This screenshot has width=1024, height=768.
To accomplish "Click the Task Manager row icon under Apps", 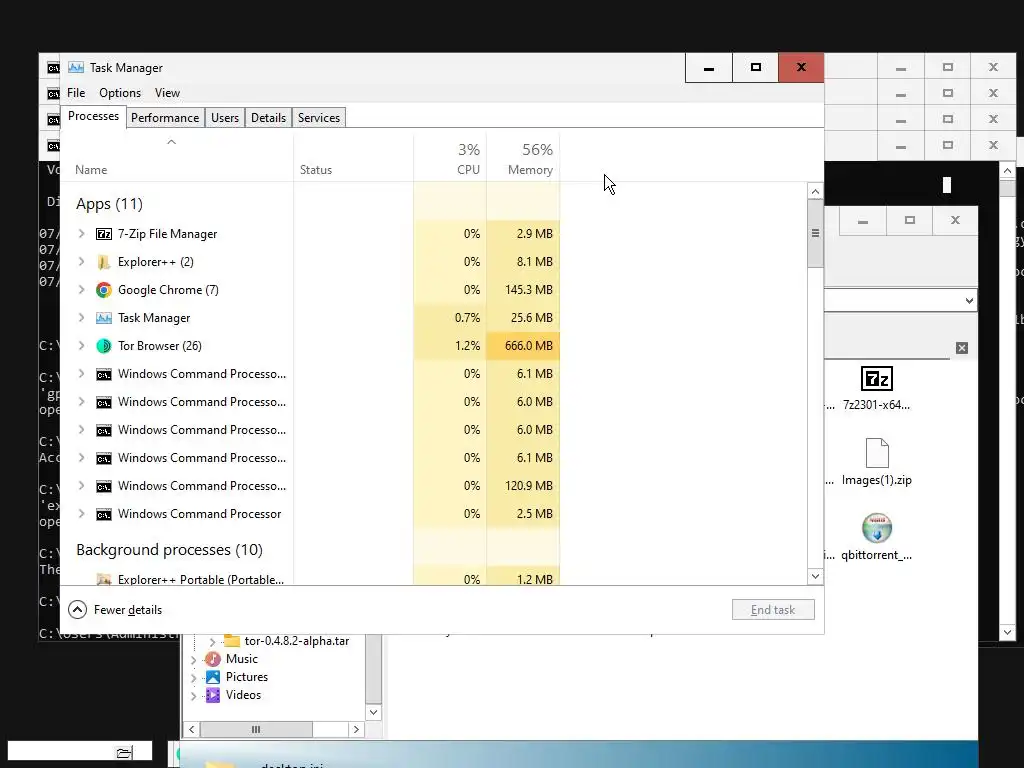I will tap(104, 318).
